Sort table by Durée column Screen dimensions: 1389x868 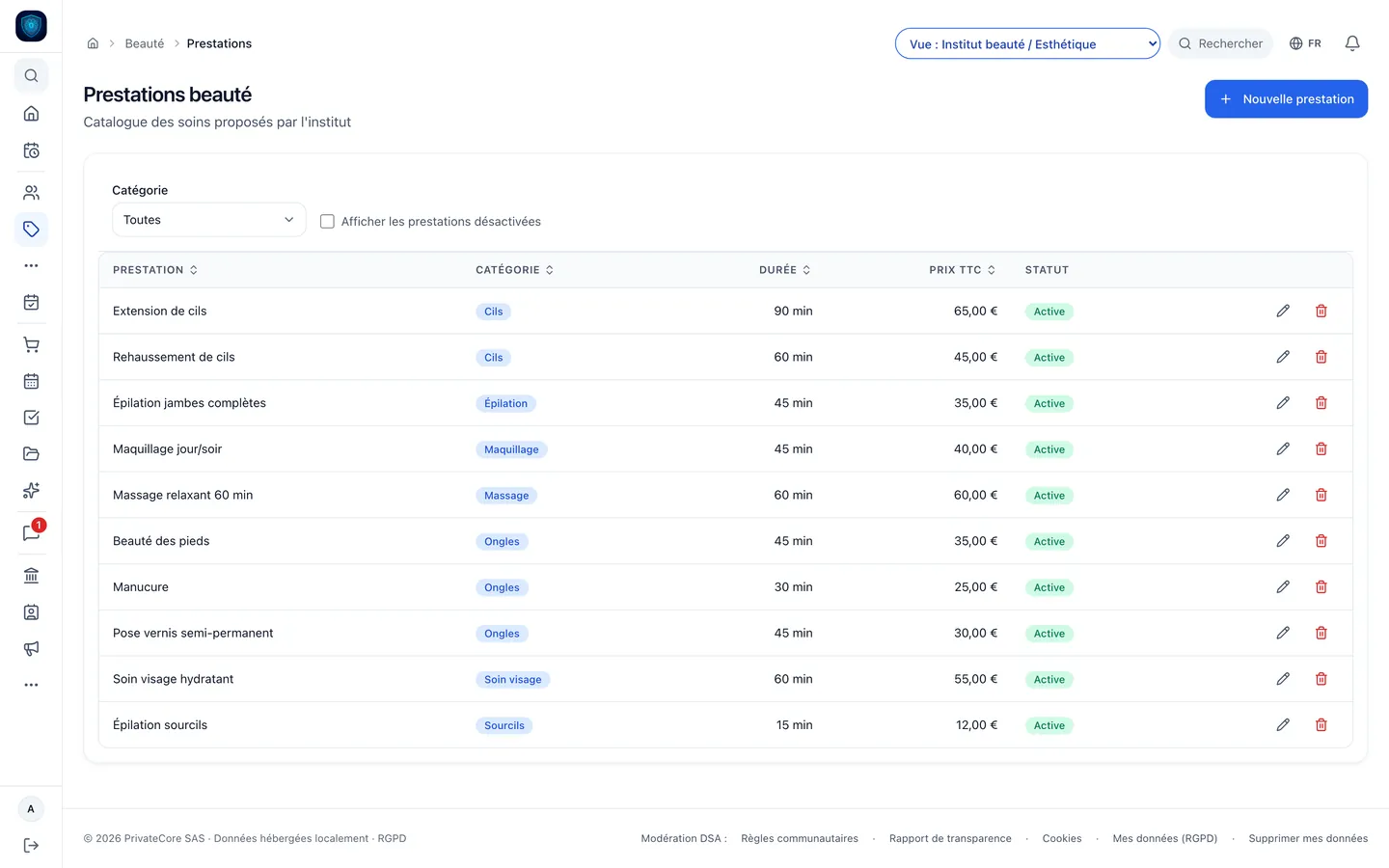point(785,270)
